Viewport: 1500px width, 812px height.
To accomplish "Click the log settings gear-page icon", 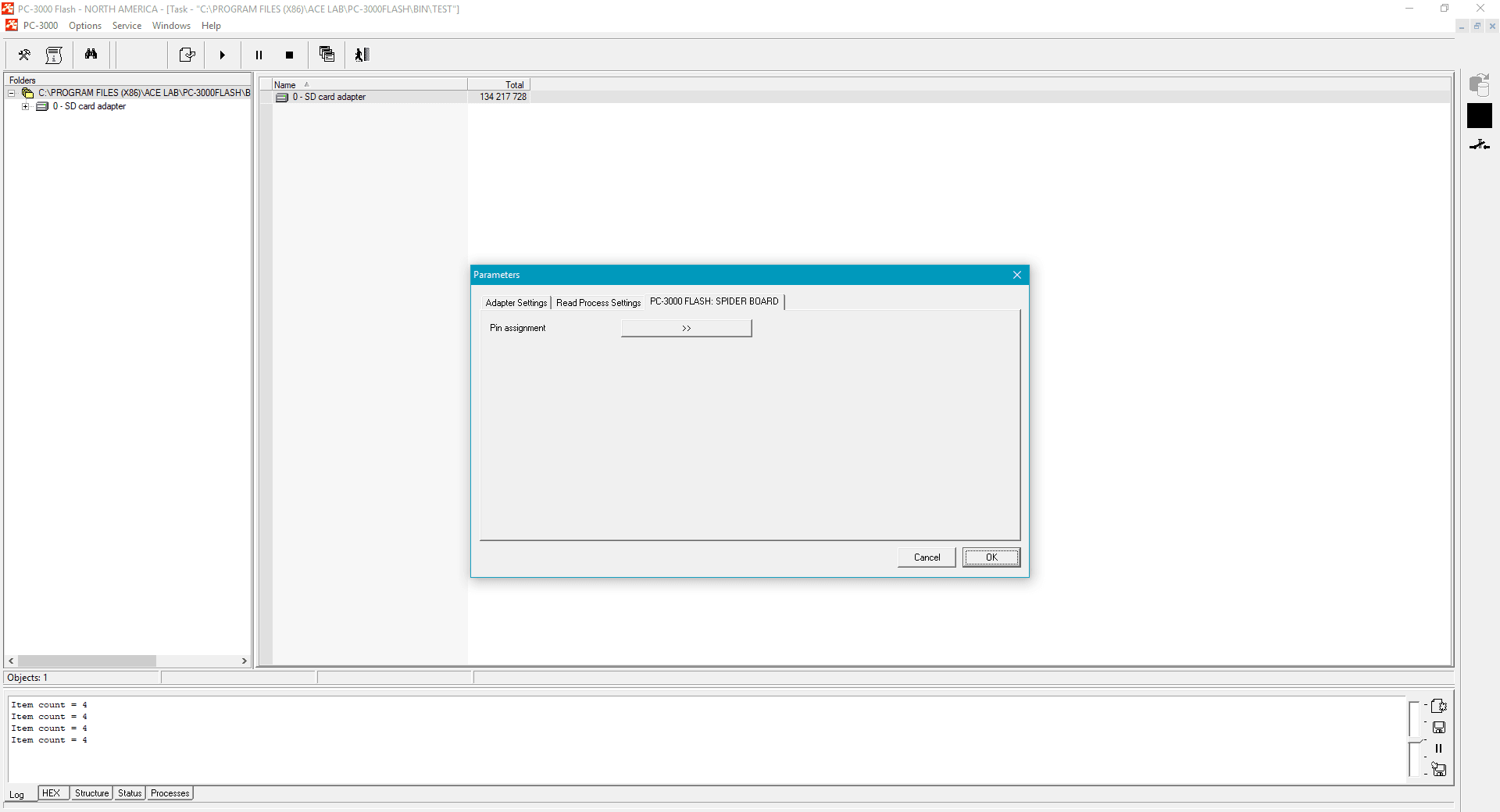I will [1438, 706].
